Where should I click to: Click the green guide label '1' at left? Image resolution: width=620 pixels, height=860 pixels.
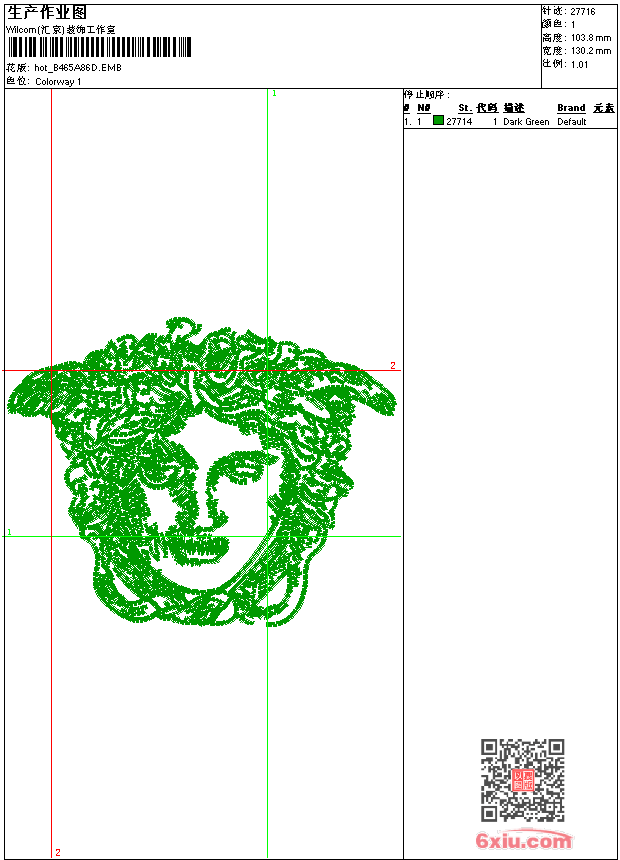[x=9, y=532]
